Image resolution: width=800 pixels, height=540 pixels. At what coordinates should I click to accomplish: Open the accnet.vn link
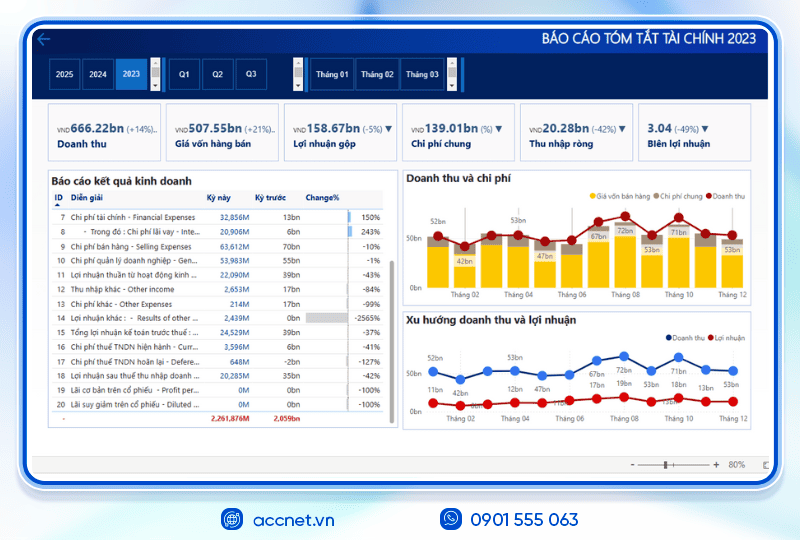[x=293, y=520]
